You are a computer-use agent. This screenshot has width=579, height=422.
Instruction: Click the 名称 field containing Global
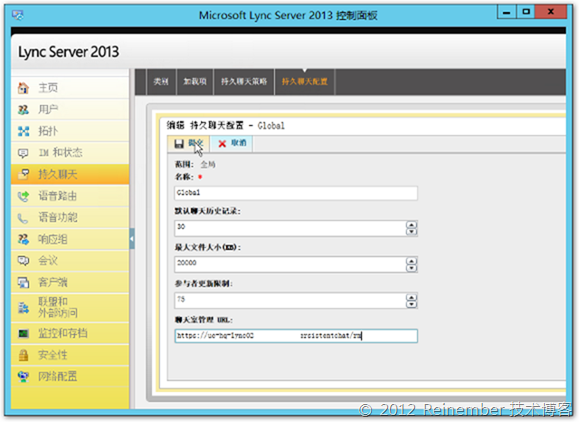pyautogui.click(x=296, y=193)
